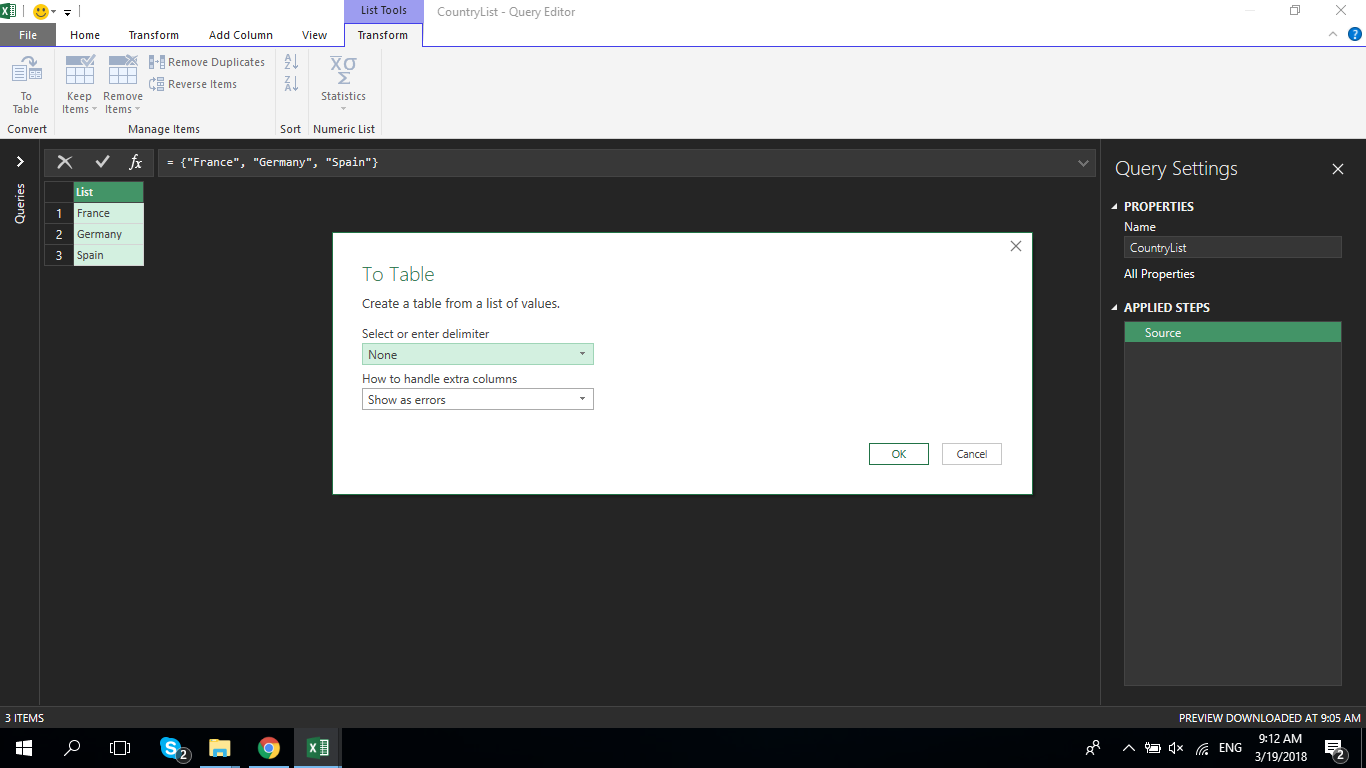Open Transform tab next to Home

point(154,35)
